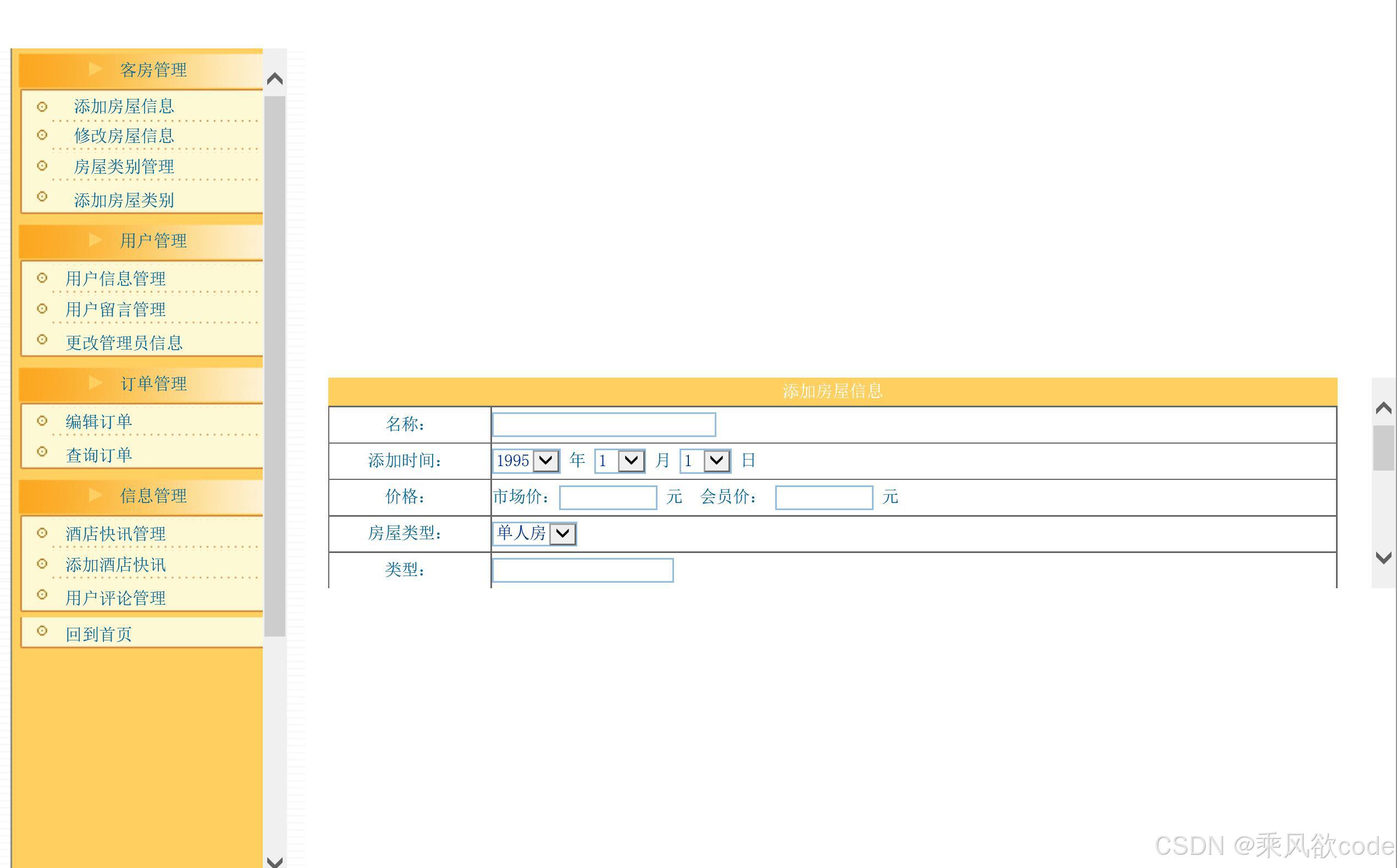Viewport: 1397px width, 868px height.
Task: Expand 房屋类型 dropdown showing 单人房
Action: 534,534
